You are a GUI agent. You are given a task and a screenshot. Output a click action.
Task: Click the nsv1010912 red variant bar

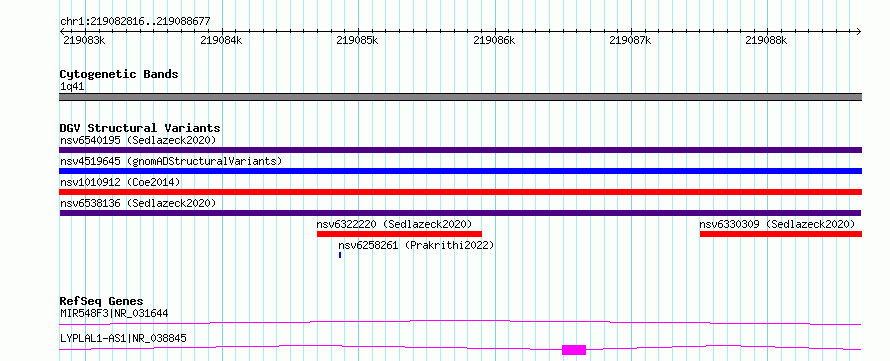point(460,192)
